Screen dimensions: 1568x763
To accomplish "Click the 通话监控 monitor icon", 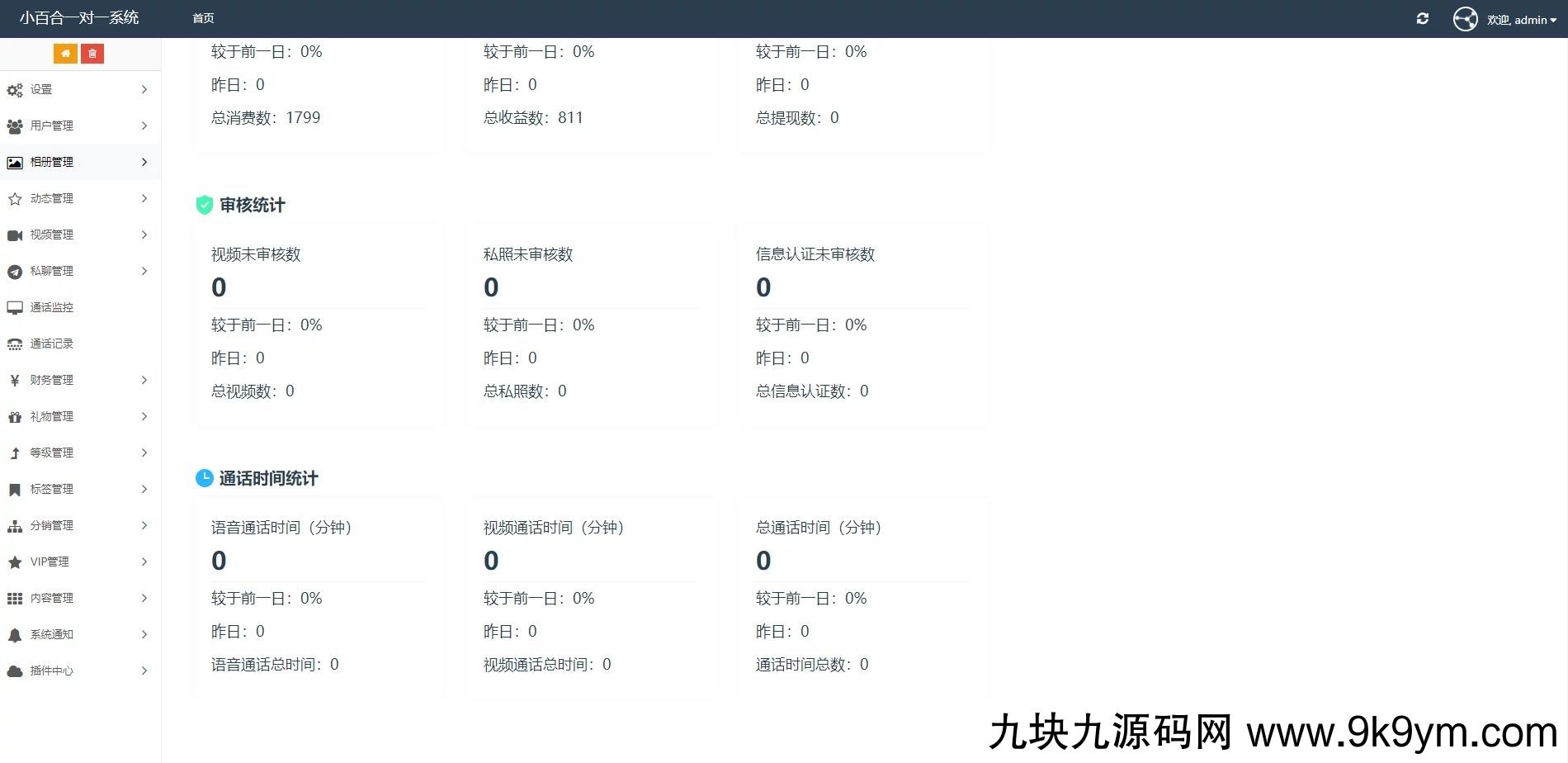I will click(15, 308).
